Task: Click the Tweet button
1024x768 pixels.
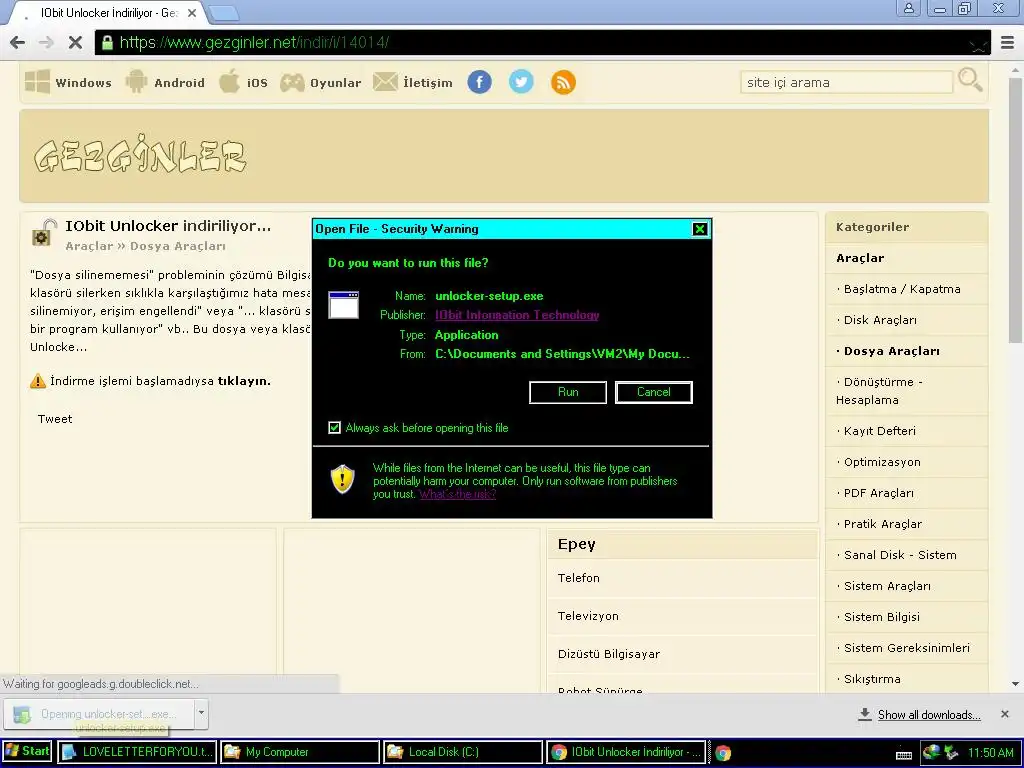Action: (x=55, y=419)
